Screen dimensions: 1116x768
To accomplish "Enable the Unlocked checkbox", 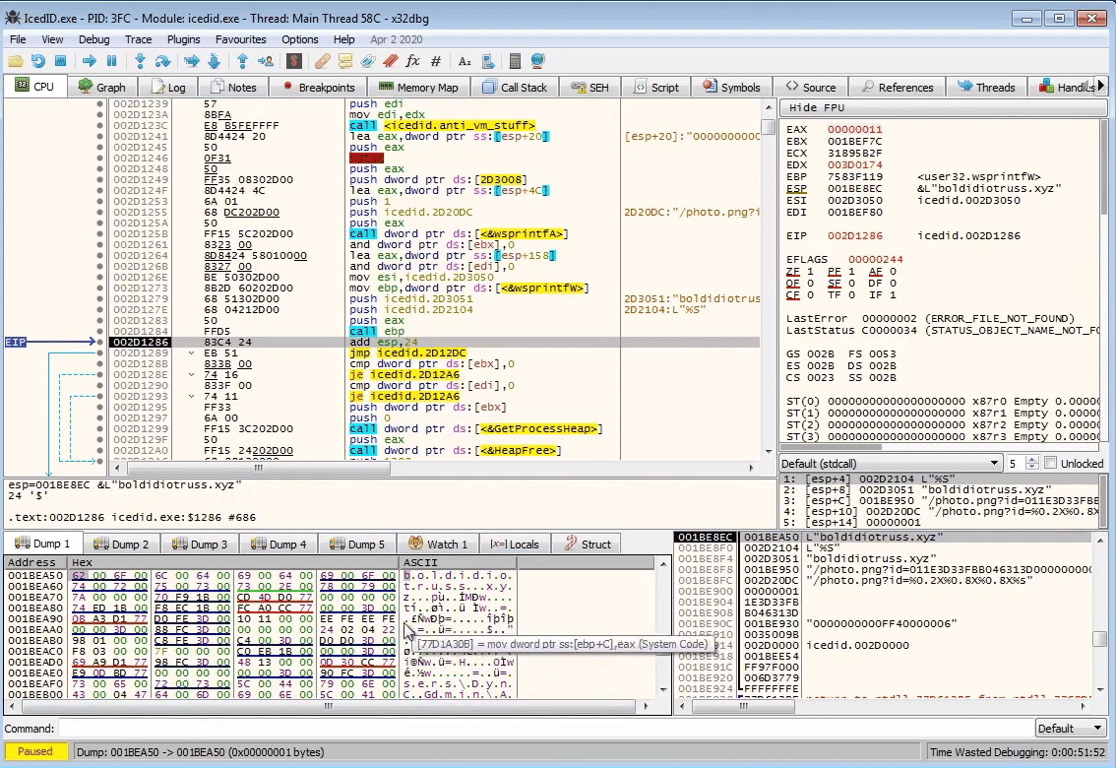I will pyautogui.click(x=1050, y=463).
